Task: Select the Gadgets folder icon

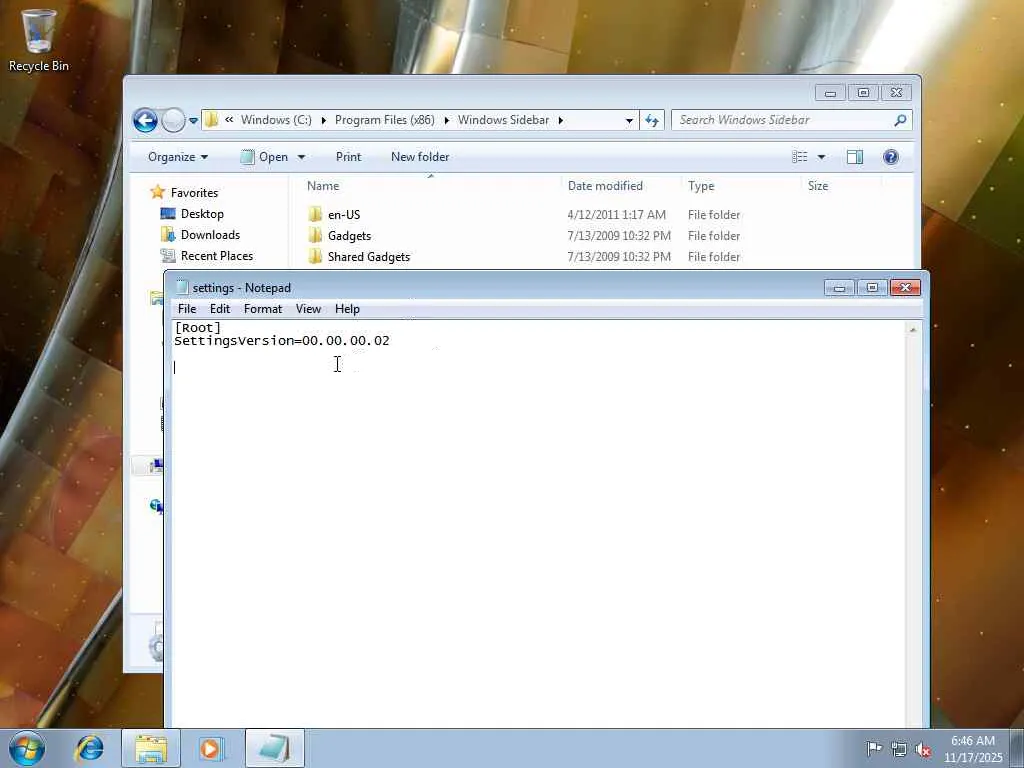Action: (315, 235)
